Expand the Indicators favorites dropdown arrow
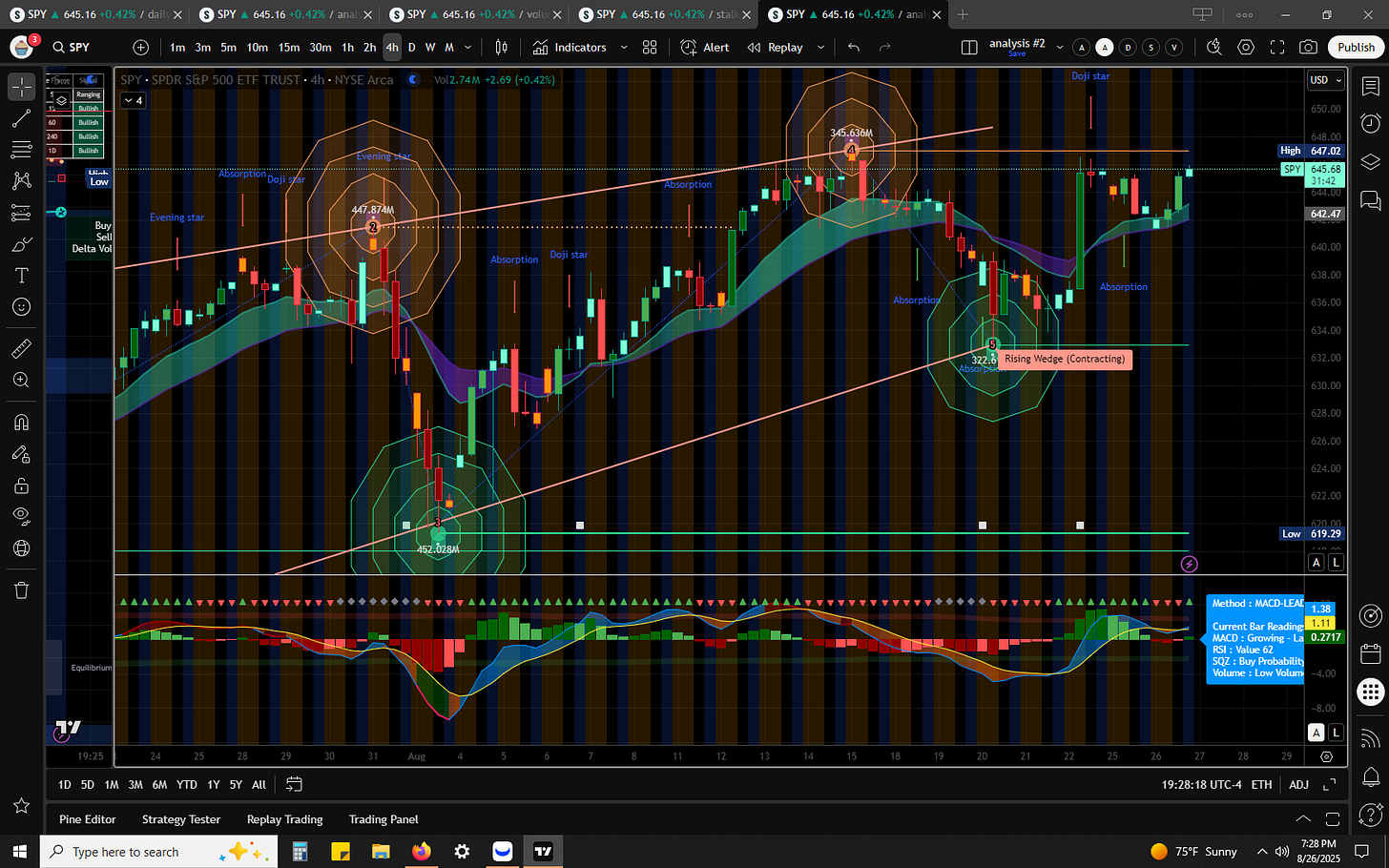This screenshot has height=868, width=1389. (x=624, y=48)
